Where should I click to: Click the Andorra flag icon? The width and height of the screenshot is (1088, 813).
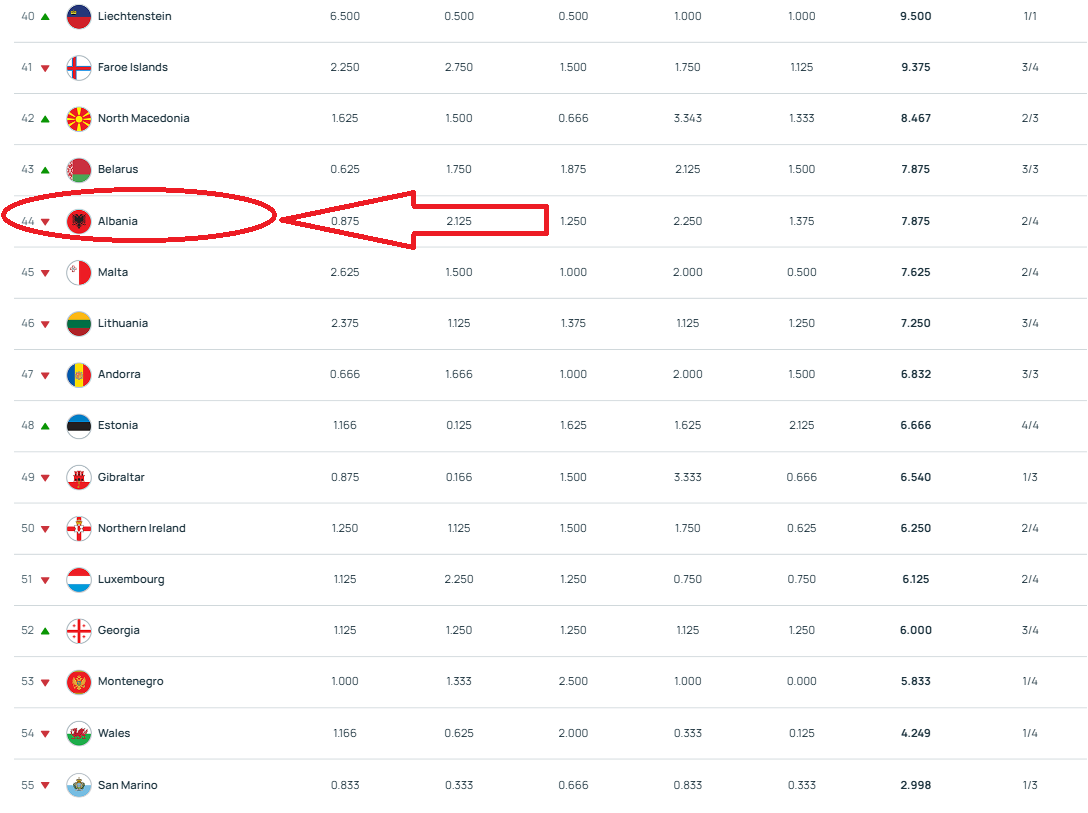point(78,375)
